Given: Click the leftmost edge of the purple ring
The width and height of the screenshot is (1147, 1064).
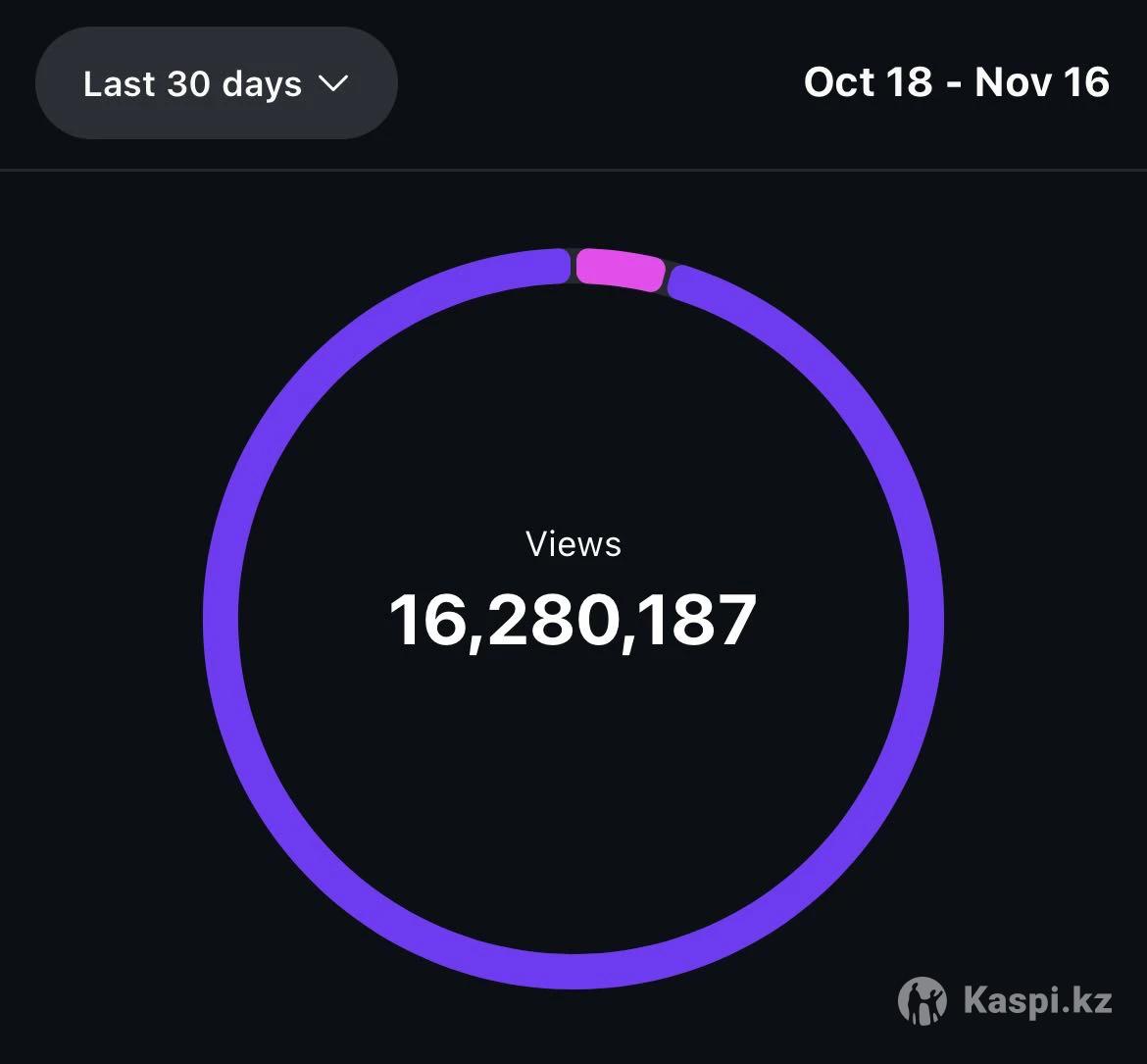Looking at the screenshot, I should click(222, 620).
